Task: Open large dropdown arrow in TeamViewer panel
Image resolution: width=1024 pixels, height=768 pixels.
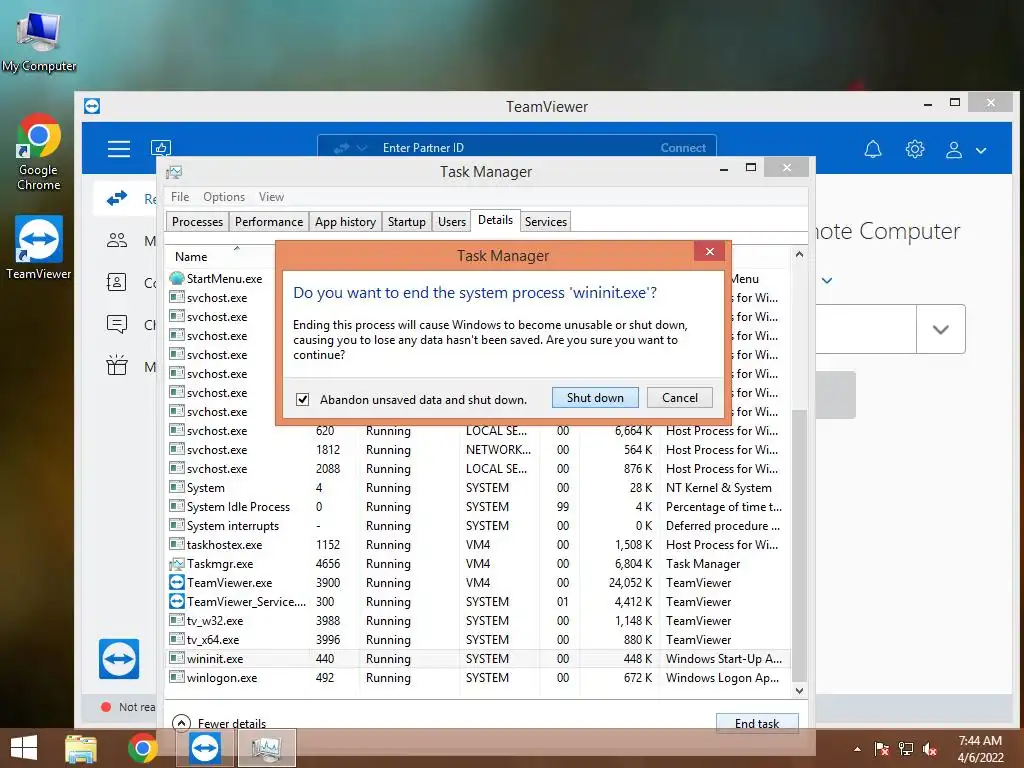Action: 940,329
